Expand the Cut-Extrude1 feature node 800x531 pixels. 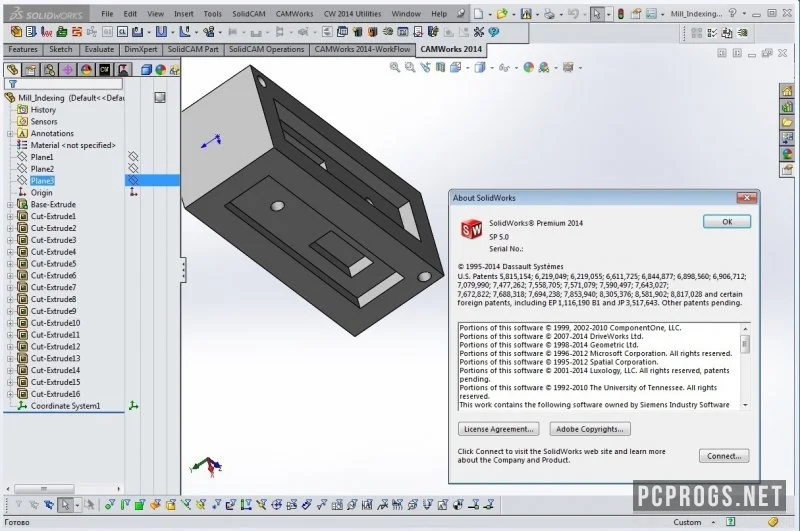coord(10,216)
